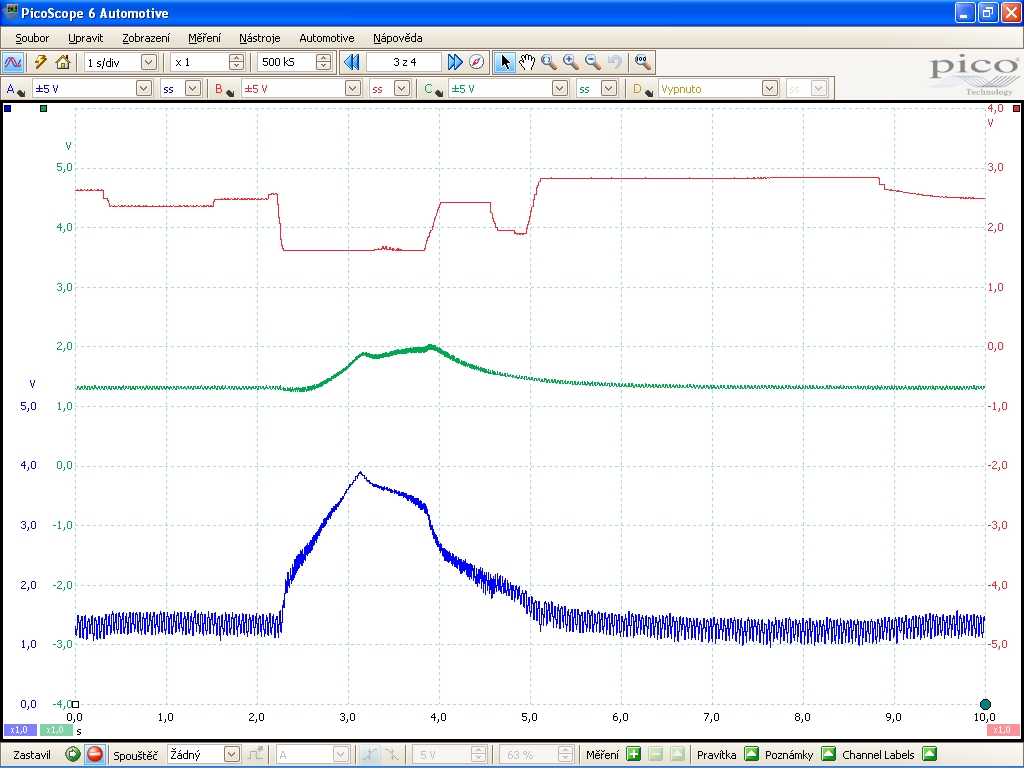This screenshot has height=768, width=1024.
Task: Click the home setup icon
Action: tap(63, 62)
